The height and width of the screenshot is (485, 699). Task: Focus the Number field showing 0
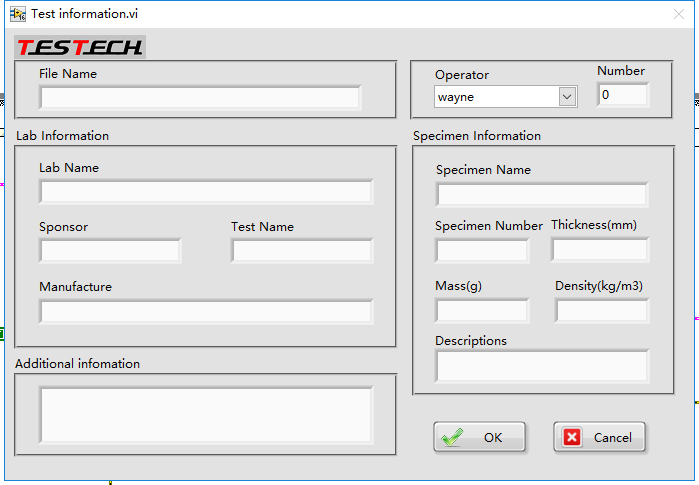point(622,95)
